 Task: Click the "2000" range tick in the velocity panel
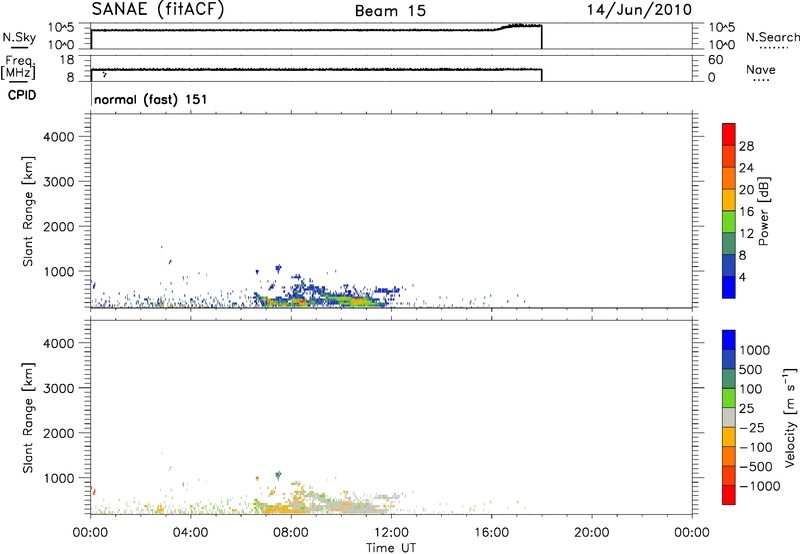[59, 433]
